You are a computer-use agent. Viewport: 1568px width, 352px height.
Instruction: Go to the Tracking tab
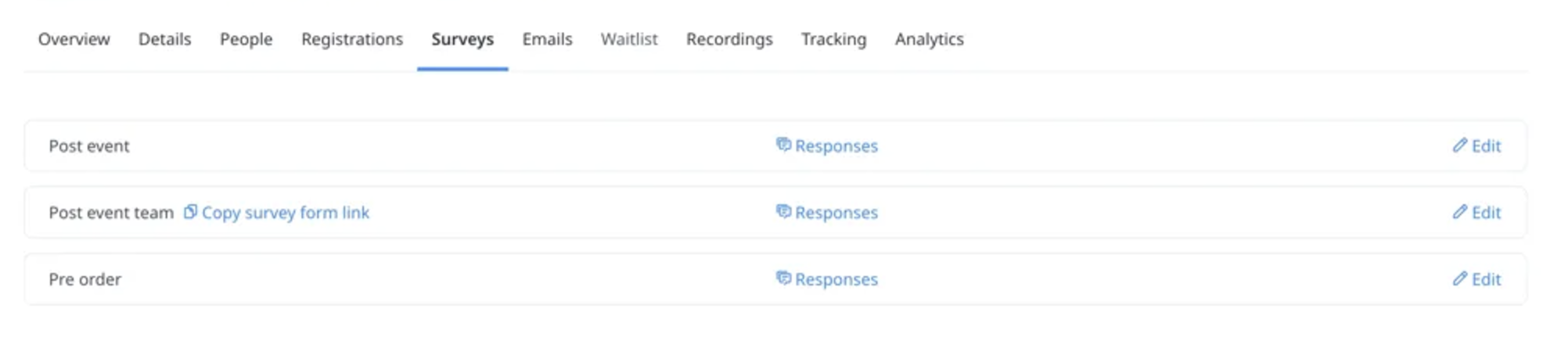click(x=833, y=39)
